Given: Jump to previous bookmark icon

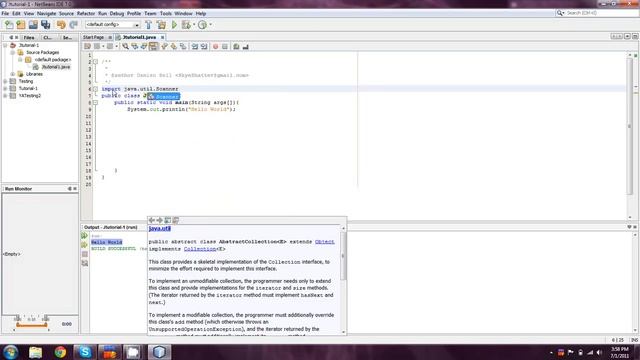Looking at the screenshot, I should click(164, 47).
